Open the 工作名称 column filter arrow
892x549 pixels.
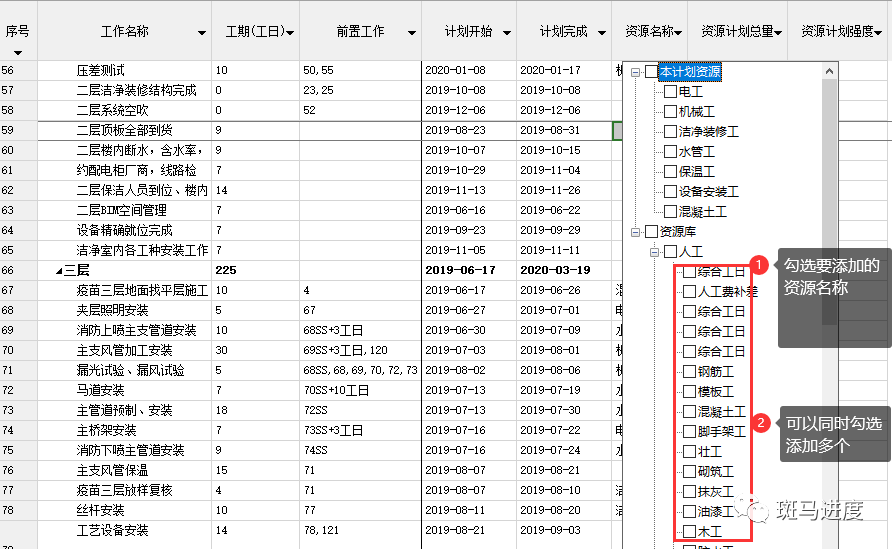[201, 33]
